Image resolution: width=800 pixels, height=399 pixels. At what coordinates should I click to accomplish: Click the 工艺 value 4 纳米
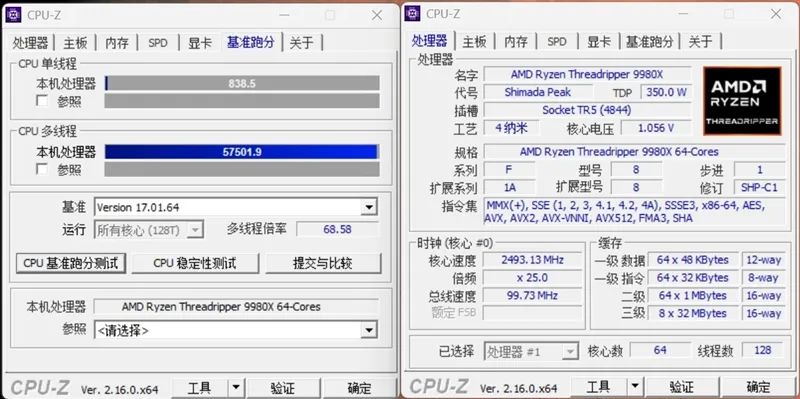coord(511,128)
